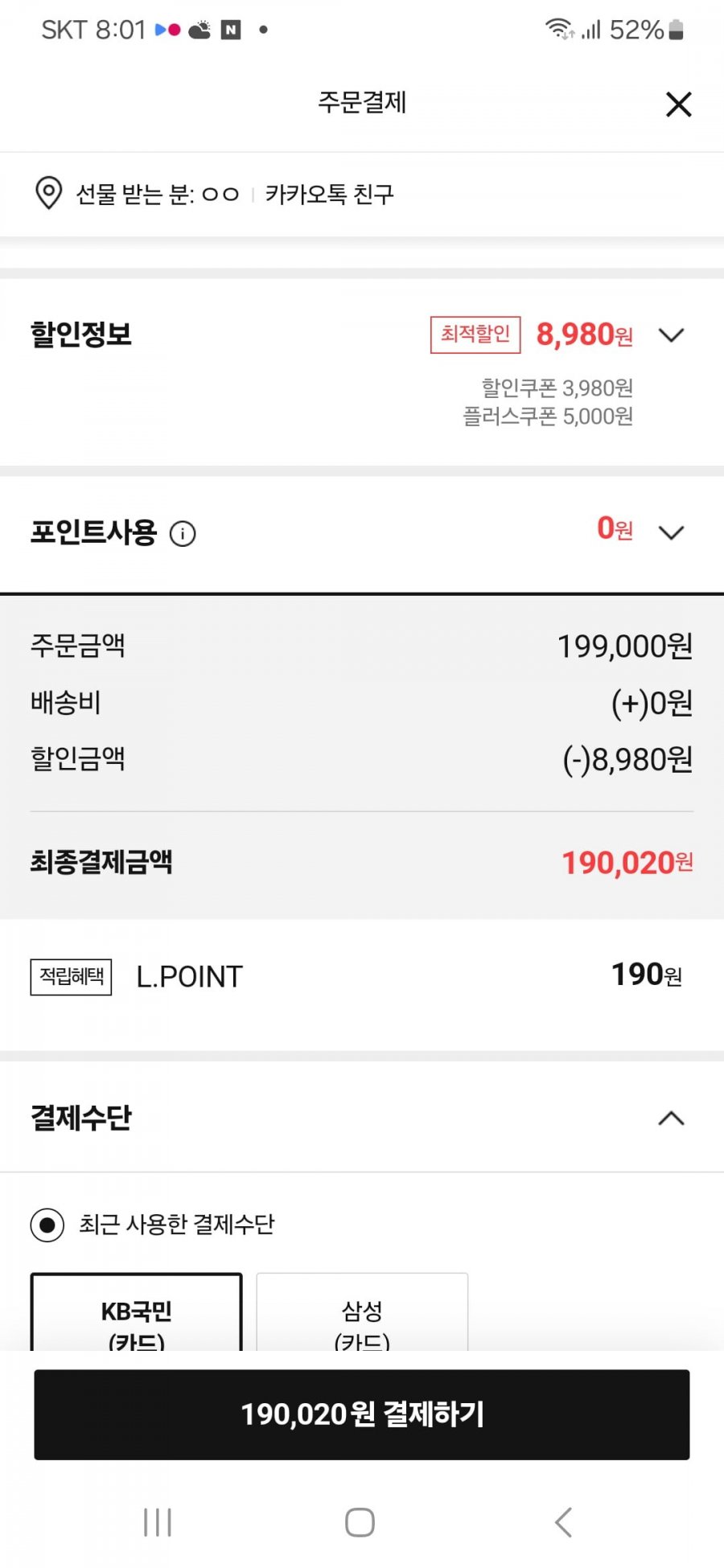Open 카카오톡 친구 recipient info

(x=330, y=195)
